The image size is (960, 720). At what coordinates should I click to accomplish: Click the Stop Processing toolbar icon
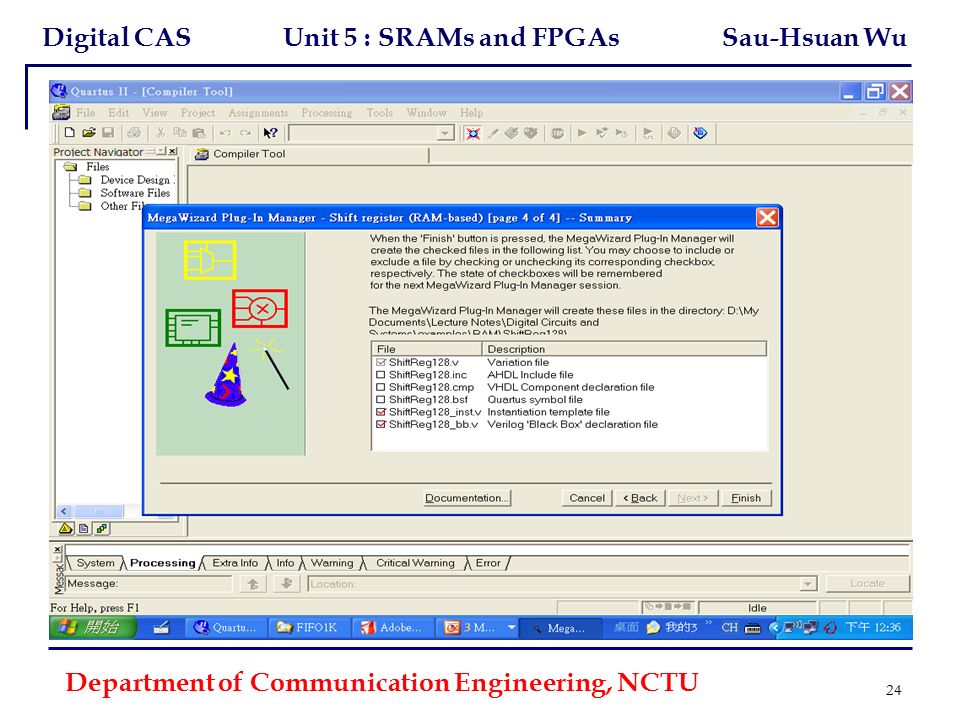[x=557, y=133]
